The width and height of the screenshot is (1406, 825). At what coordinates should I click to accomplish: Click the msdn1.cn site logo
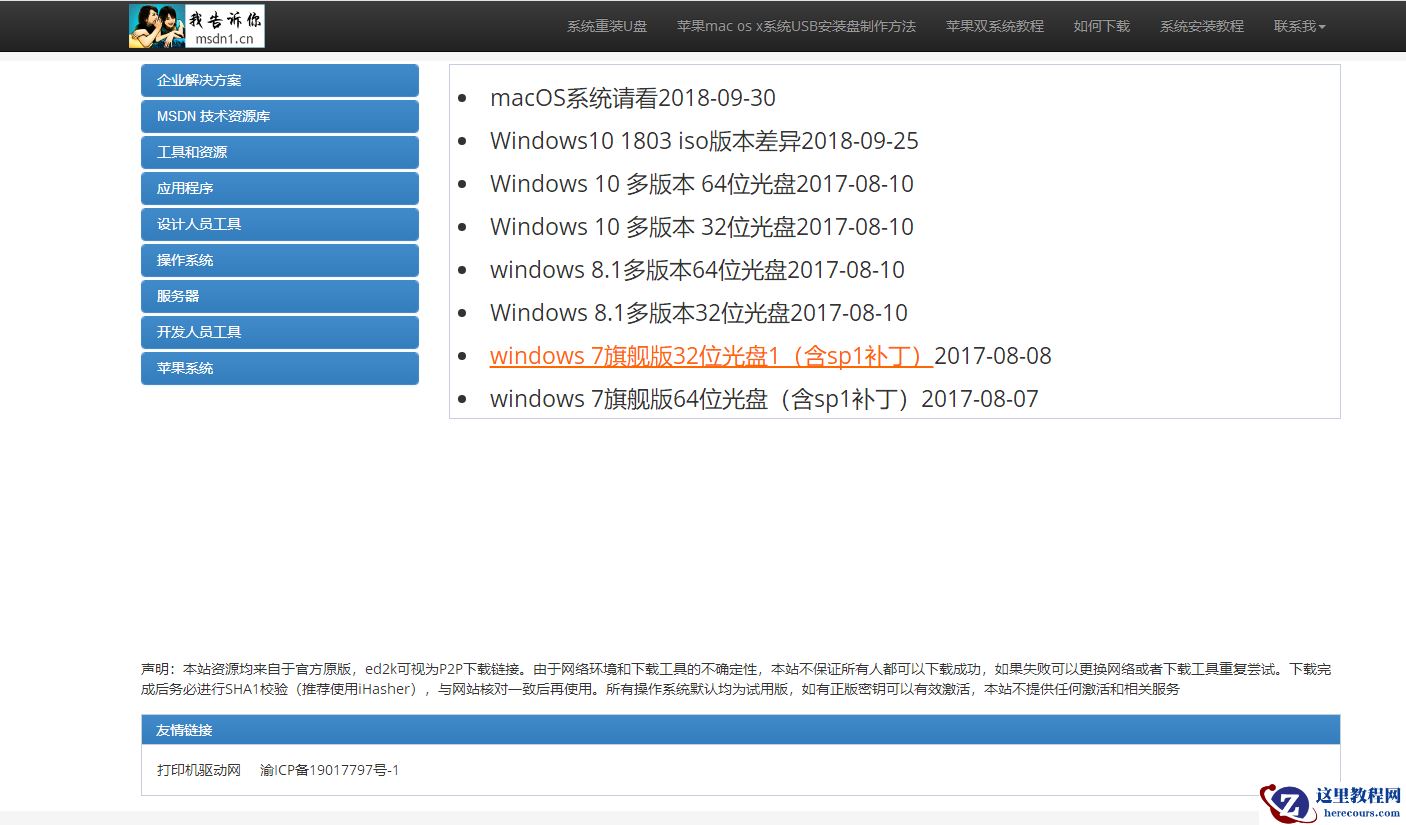click(196, 26)
